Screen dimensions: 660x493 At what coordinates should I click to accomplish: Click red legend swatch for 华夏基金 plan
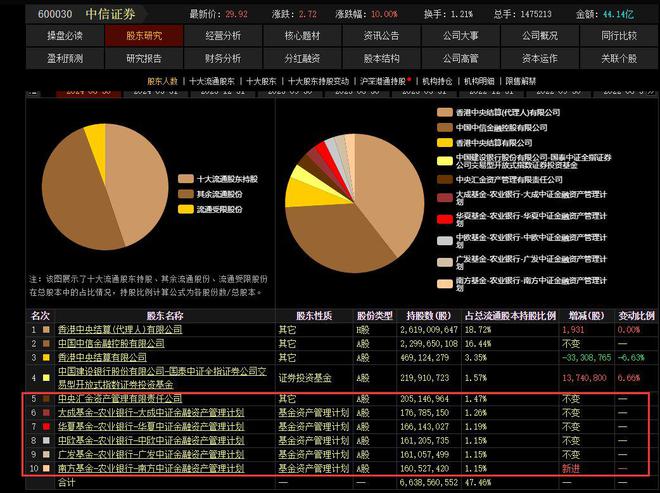pos(444,219)
